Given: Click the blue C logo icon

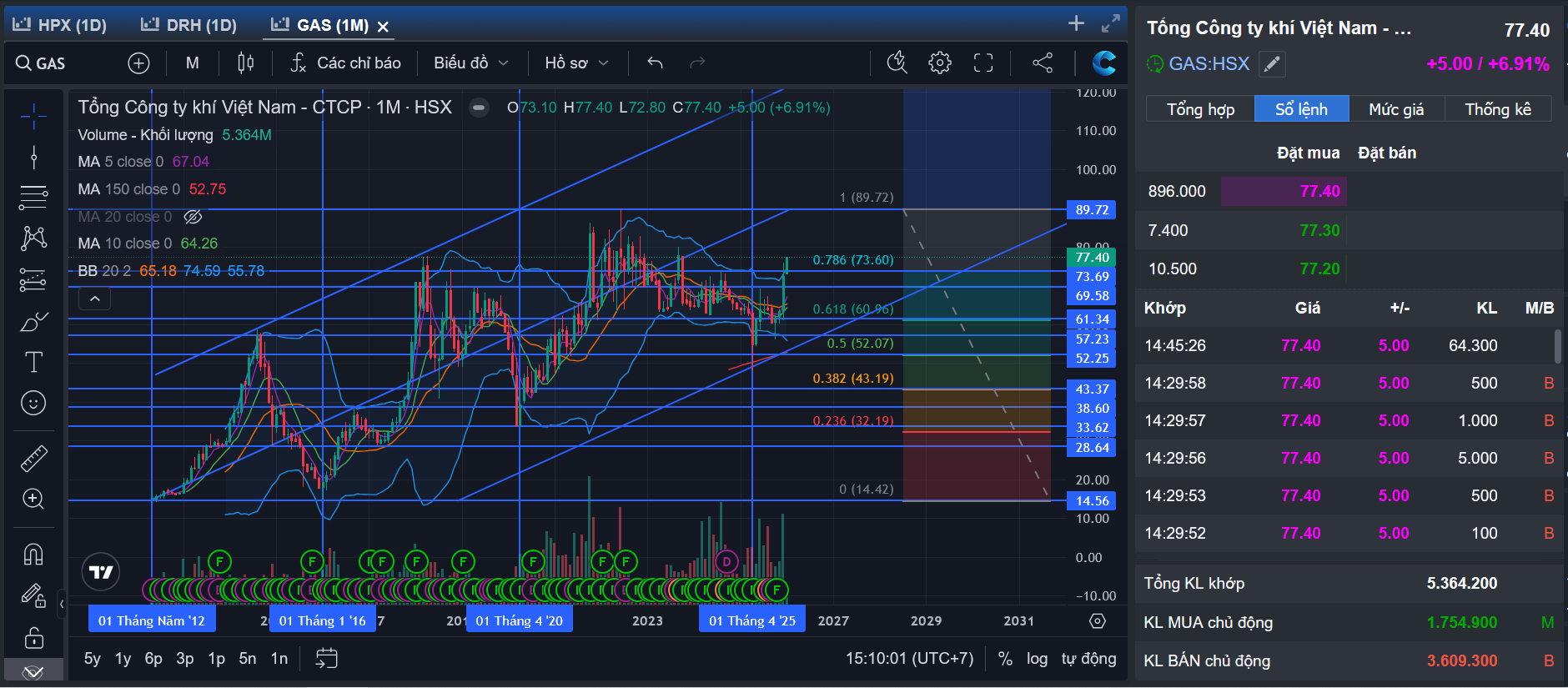Looking at the screenshot, I should (x=1103, y=63).
